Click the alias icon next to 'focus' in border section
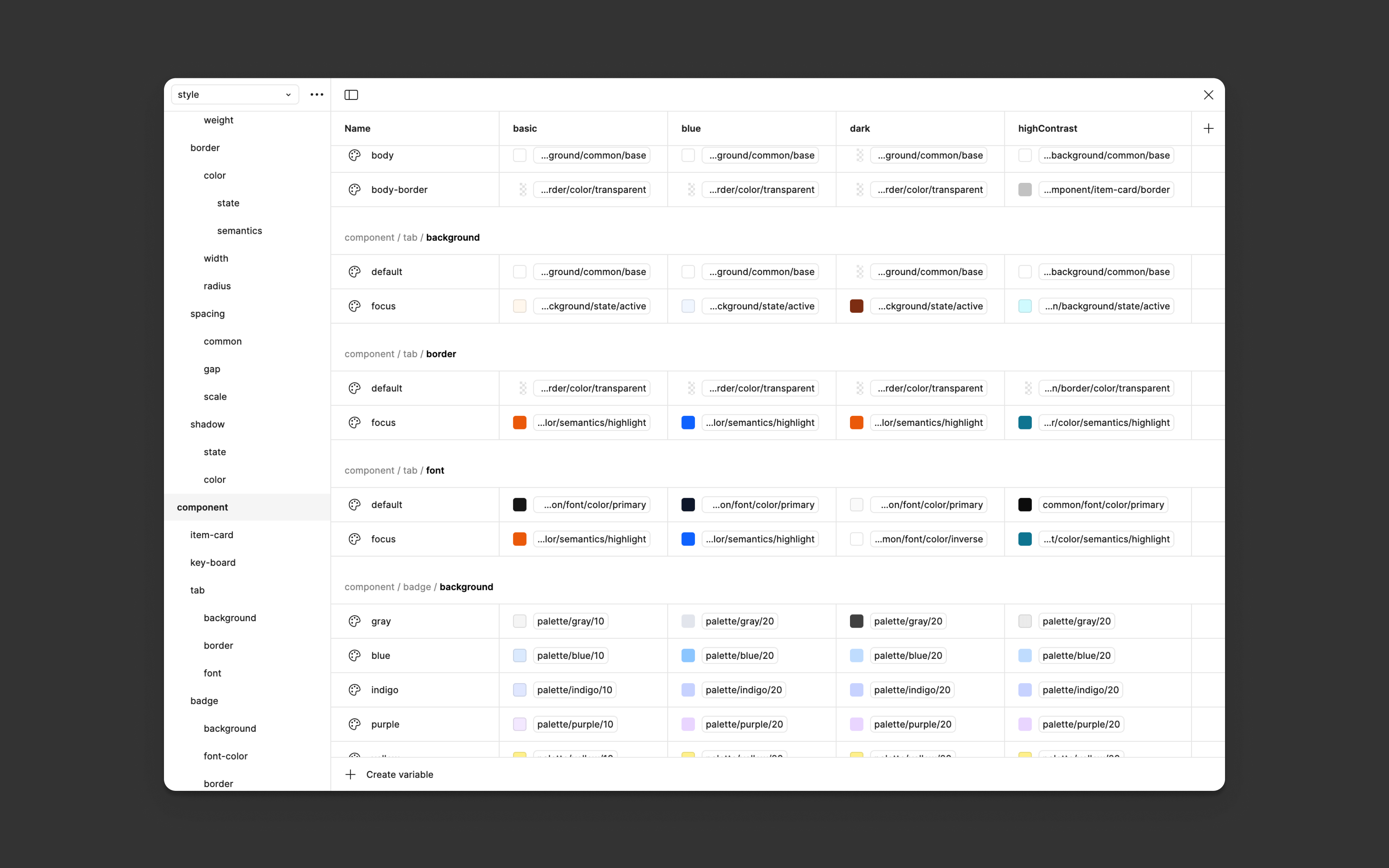Image resolution: width=1389 pixels, height=868 pixels. (x=354, y=422)
